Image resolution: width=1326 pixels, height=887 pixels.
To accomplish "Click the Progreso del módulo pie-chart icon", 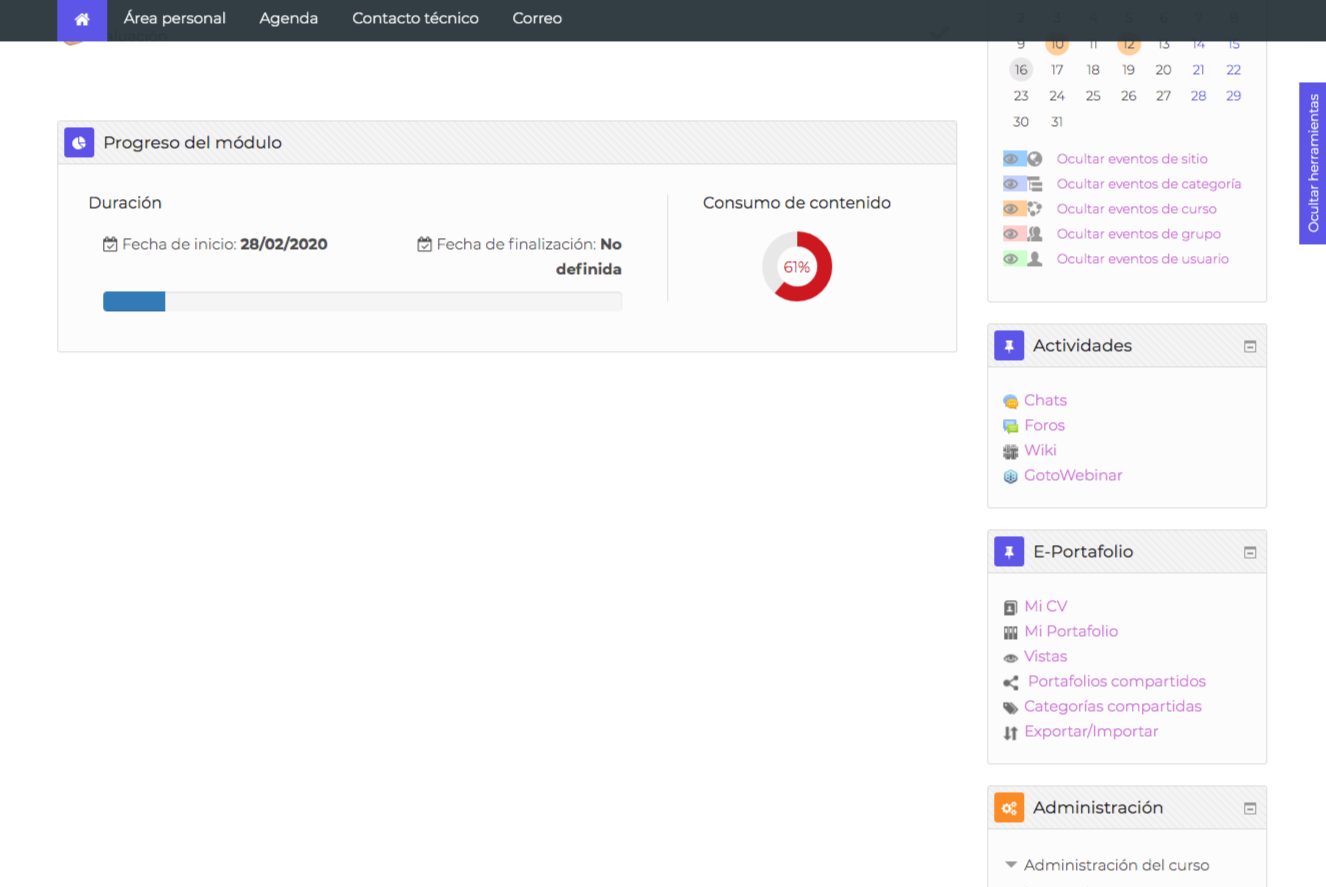I will tap(79, 143).
